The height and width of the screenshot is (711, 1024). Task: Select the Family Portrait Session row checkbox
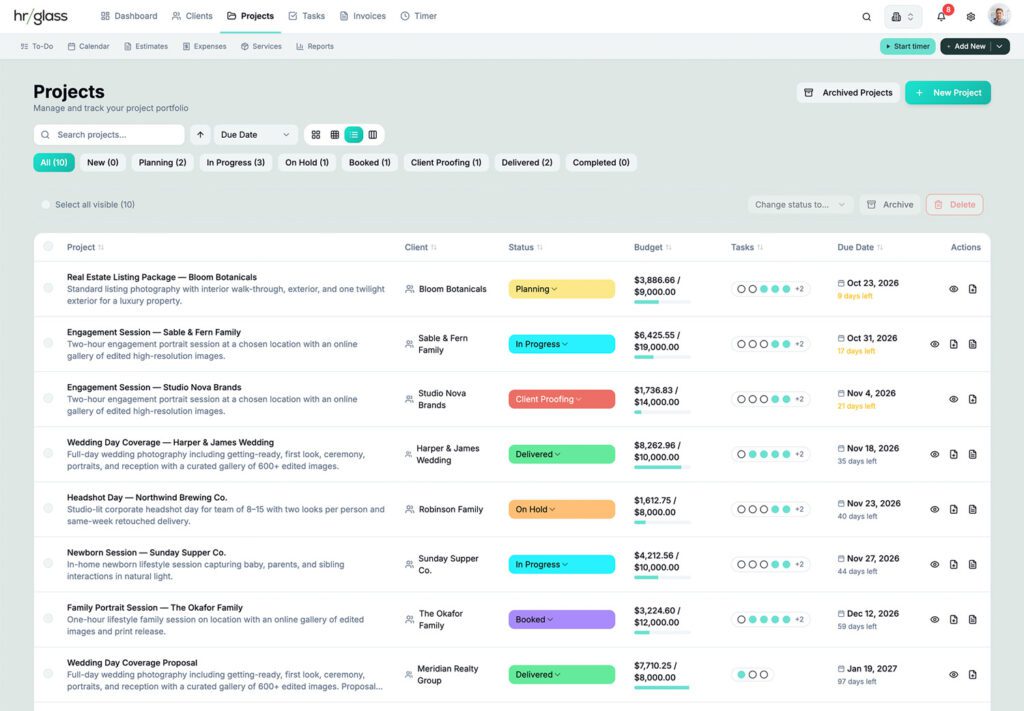point(48,618)
